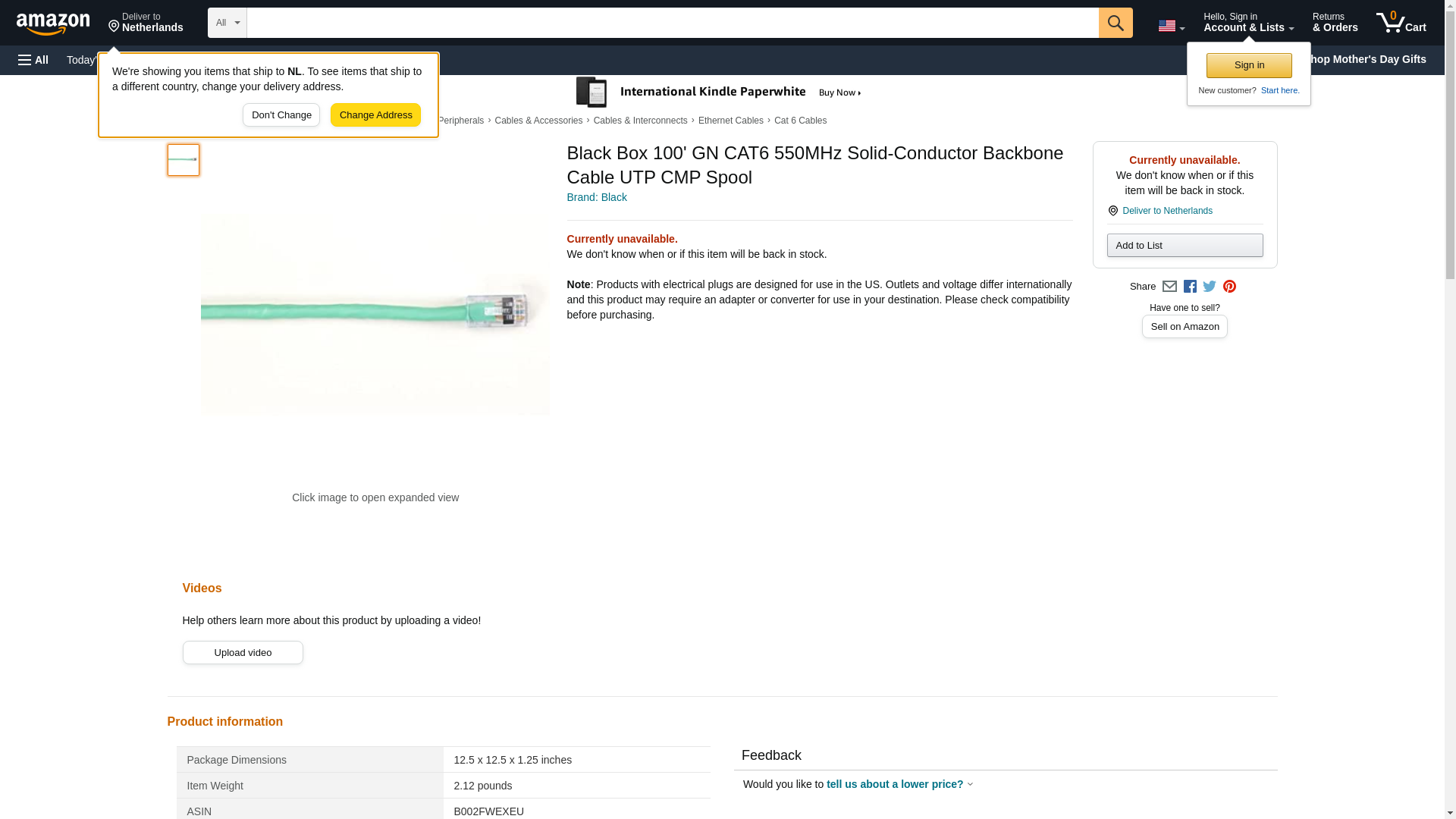
Task: Click into the search text field
Action: [672, 23]
